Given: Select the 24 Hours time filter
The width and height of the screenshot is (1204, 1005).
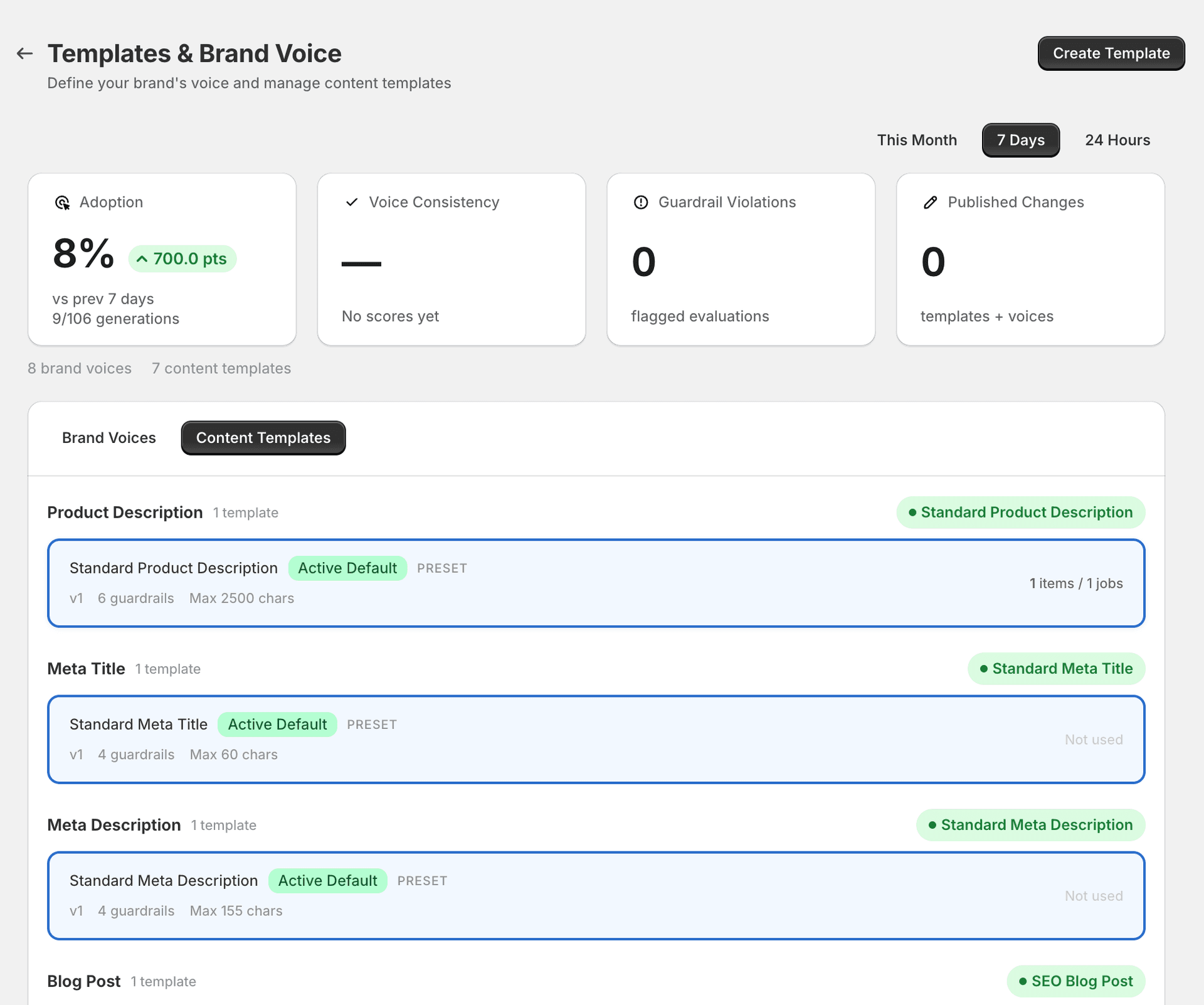Looking at the screenshot, I should coord(1117,140).
